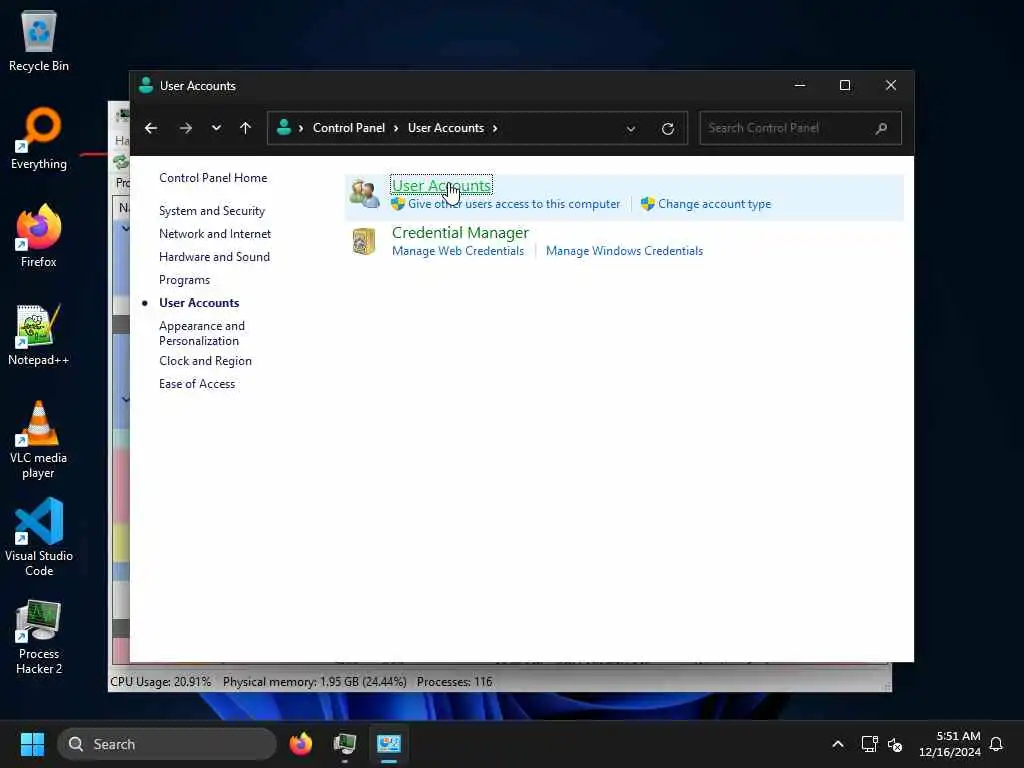Open Credential Manager heading
This screenshot has width=1024, height=768.
pos(460,232)
